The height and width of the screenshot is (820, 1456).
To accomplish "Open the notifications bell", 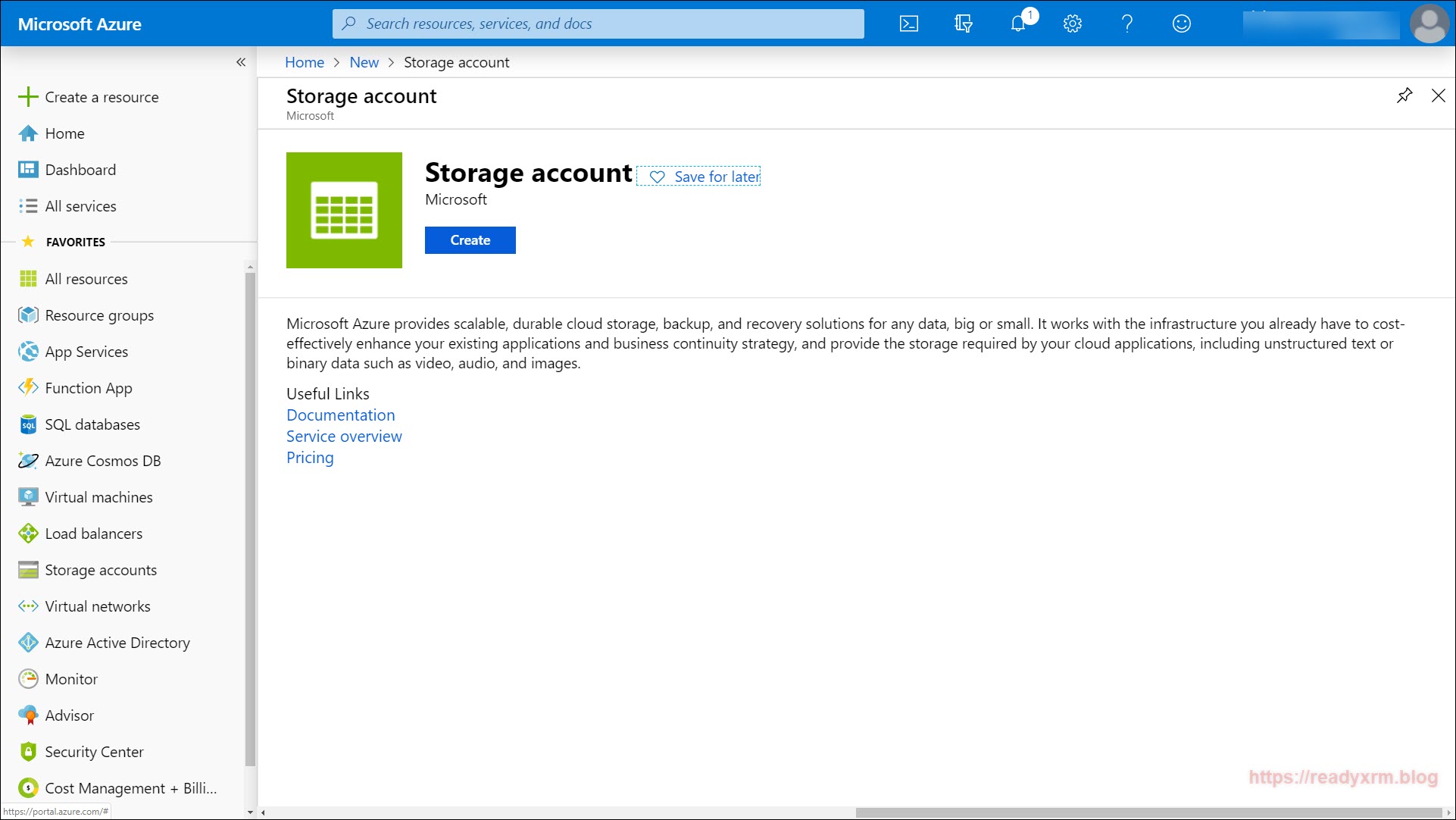I will click(1018, 23).
